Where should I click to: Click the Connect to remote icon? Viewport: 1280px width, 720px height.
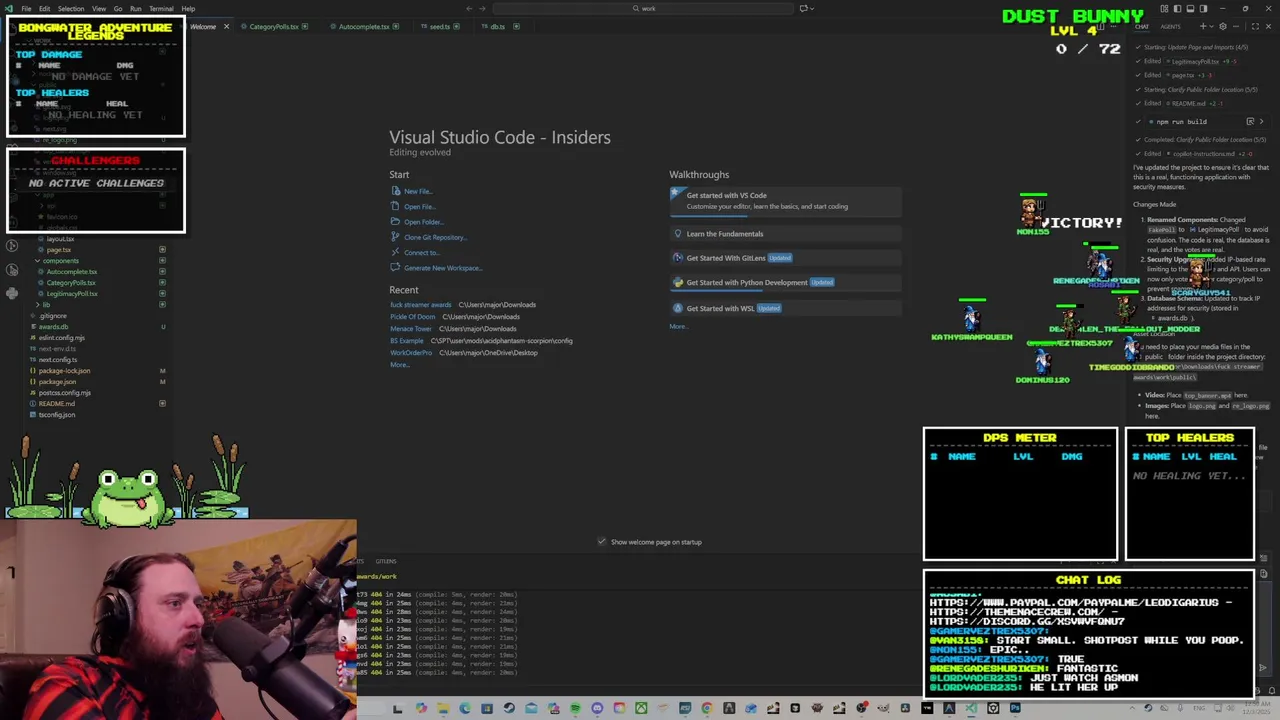pyautogui.click(x=395, y=252)
